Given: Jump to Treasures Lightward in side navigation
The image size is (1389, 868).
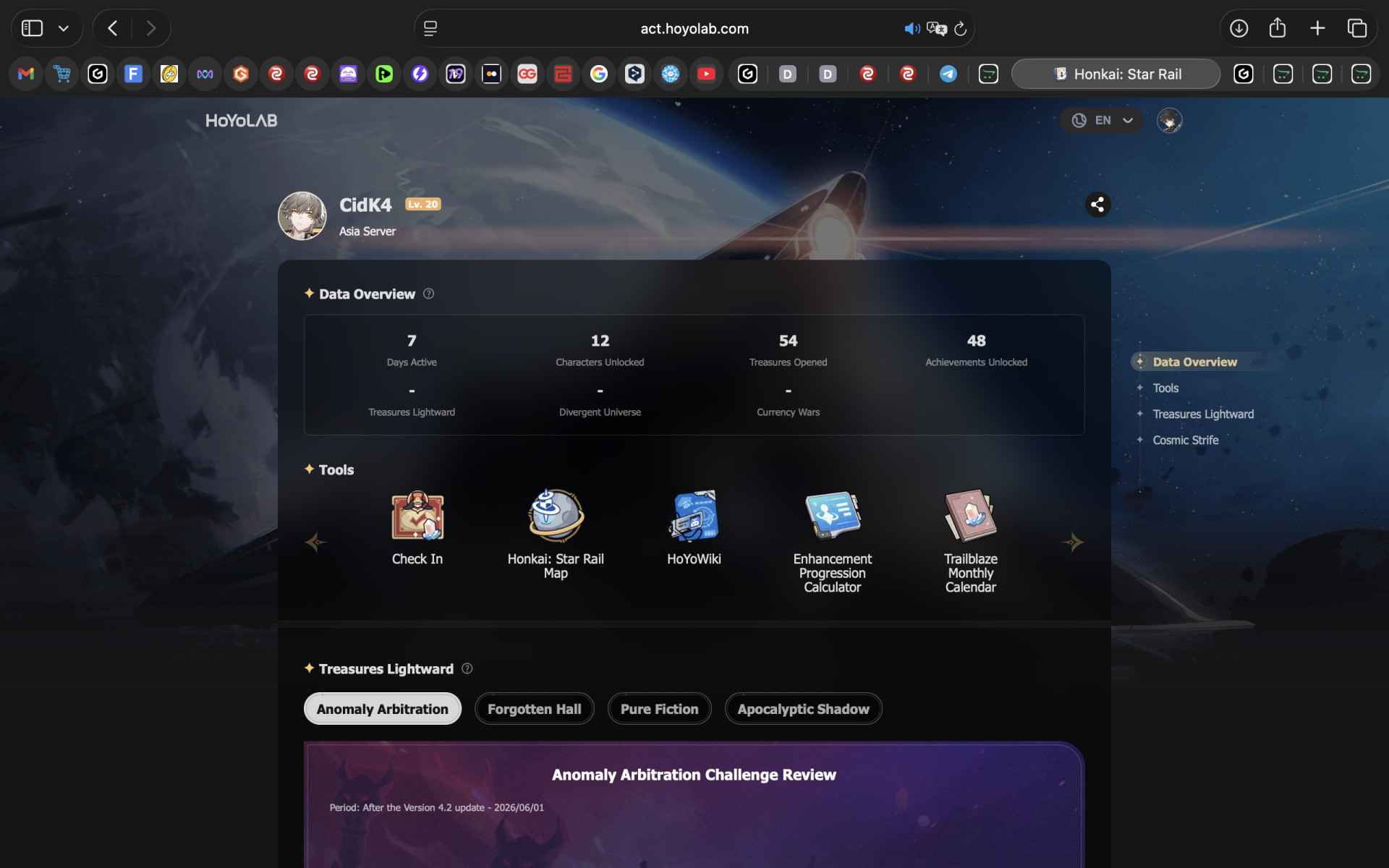Looking at the screenshot, I should click(x=1203, y=414).
